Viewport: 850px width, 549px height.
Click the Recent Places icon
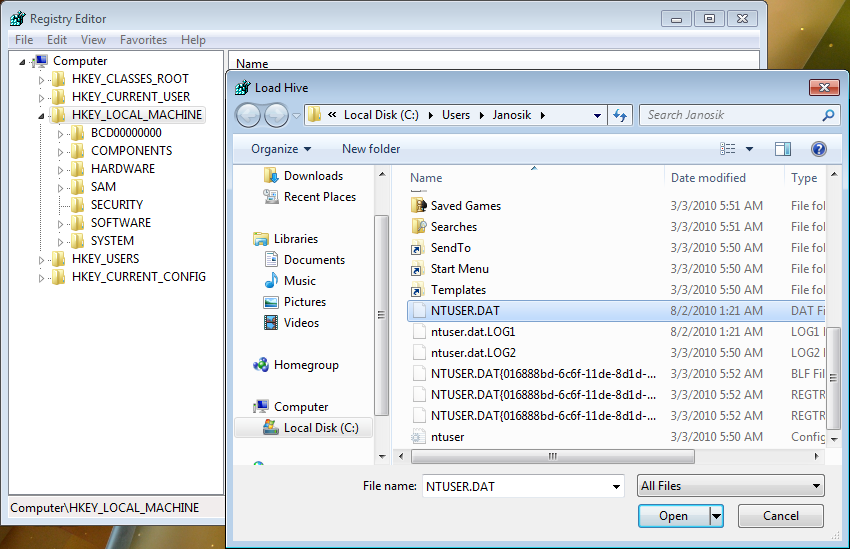(271, 197)
